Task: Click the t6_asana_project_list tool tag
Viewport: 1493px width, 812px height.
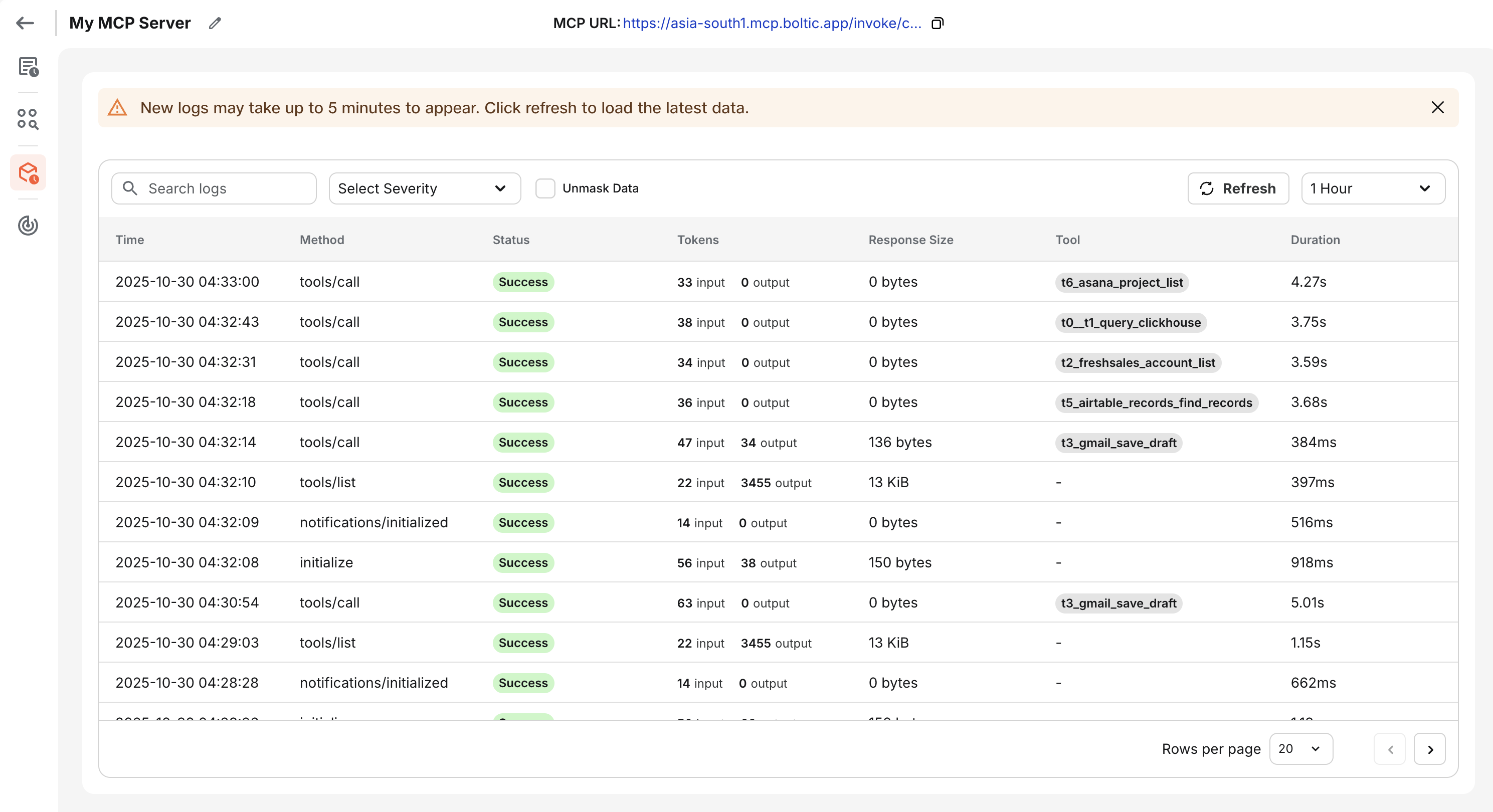Action: [x=1121, y=282]
